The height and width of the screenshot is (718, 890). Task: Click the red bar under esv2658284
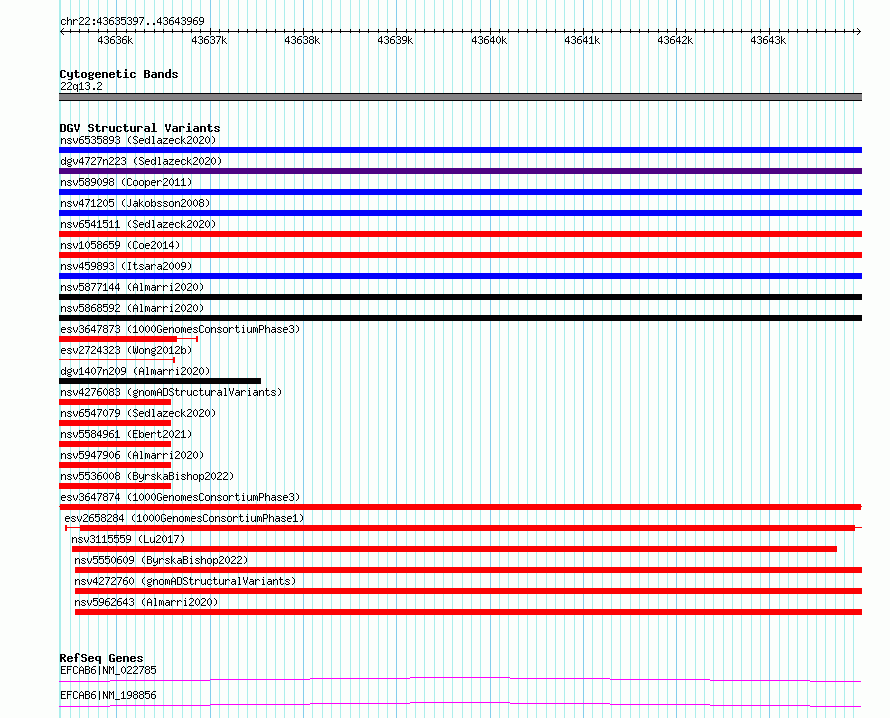(x=467, y=528)
